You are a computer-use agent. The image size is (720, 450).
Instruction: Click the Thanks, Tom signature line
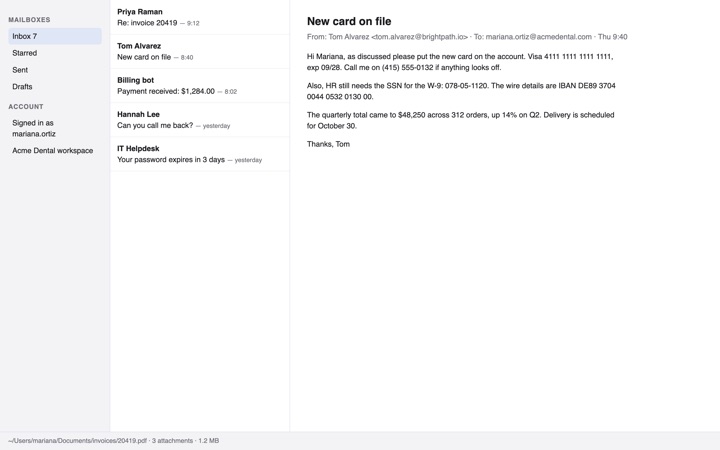328,144
